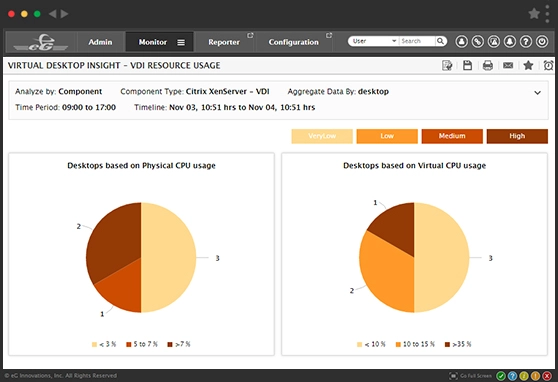Open the browser three-dot menu
Viewport: 558px width, 382px height.
(547, 14)
